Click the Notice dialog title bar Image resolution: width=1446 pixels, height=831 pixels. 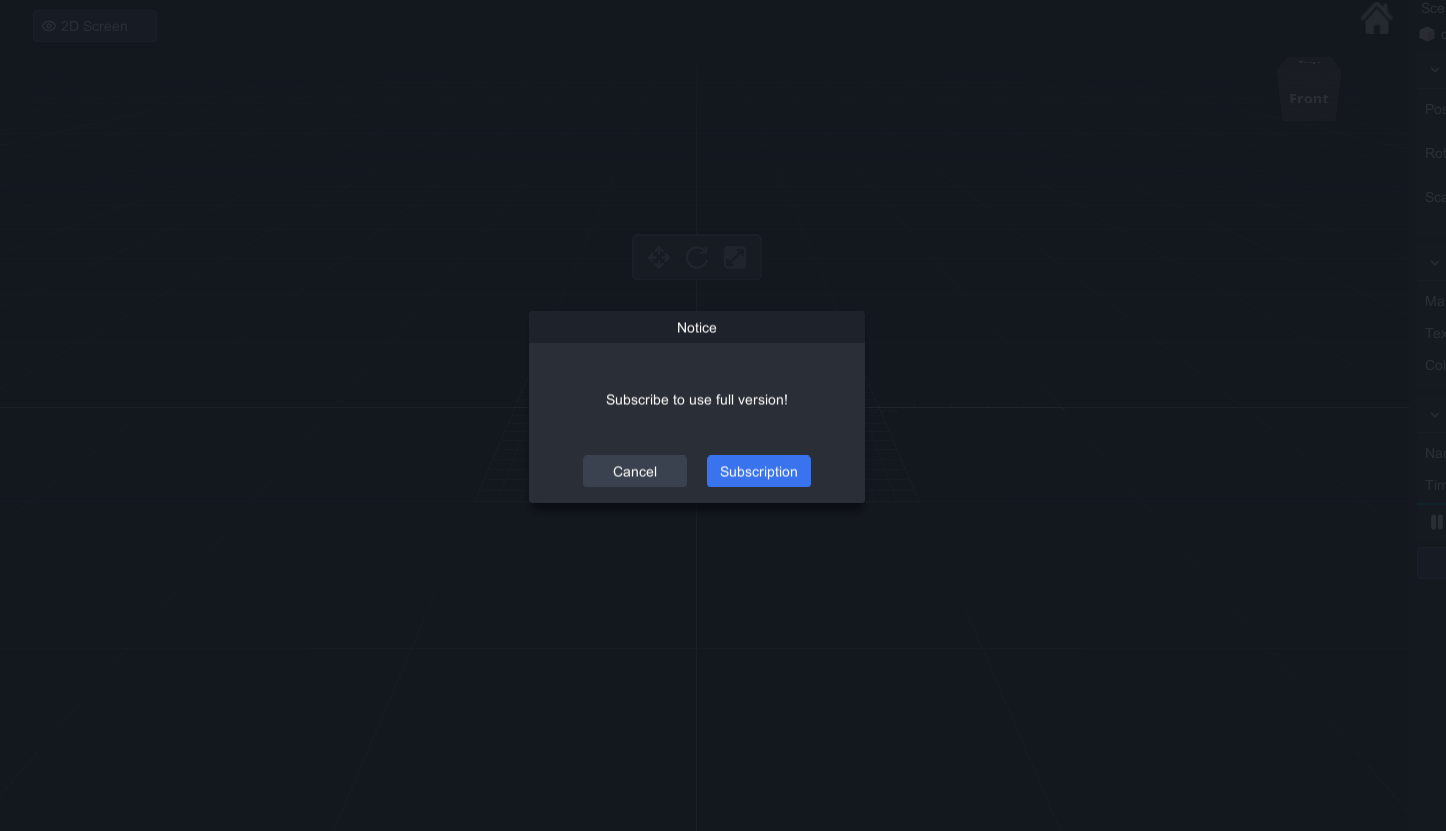(x=697, y=327)
